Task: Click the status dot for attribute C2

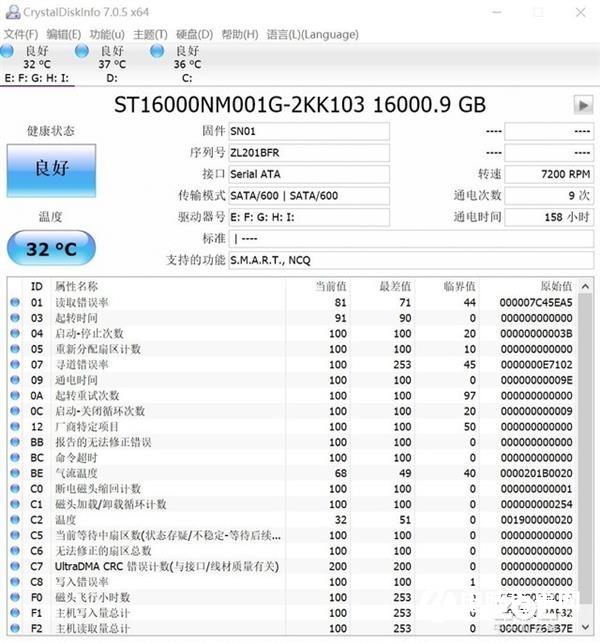Action: (15, 520)
